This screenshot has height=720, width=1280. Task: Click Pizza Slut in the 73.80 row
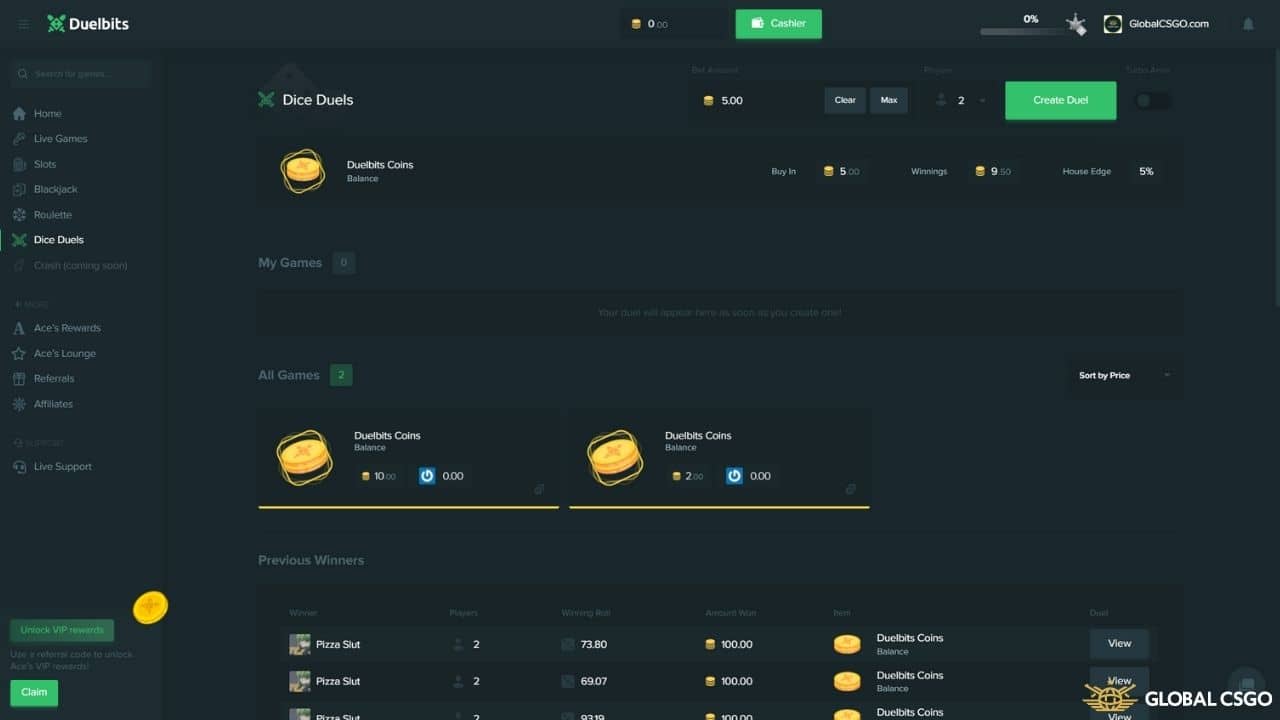[x=338, y=645]
